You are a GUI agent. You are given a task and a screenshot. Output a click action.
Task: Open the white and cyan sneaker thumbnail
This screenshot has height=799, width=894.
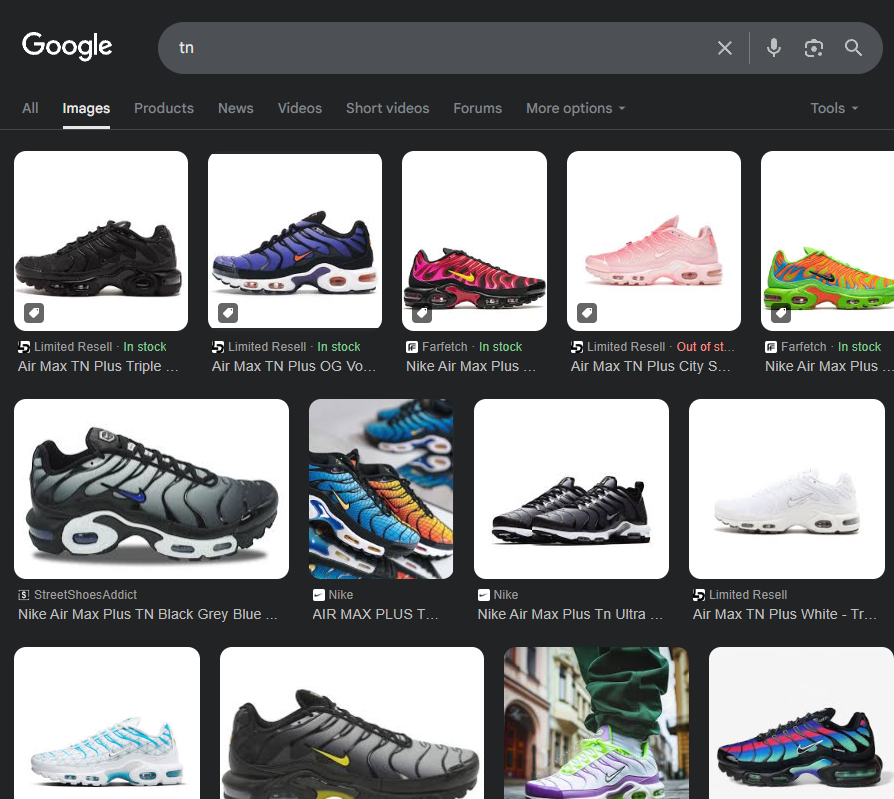107,723
